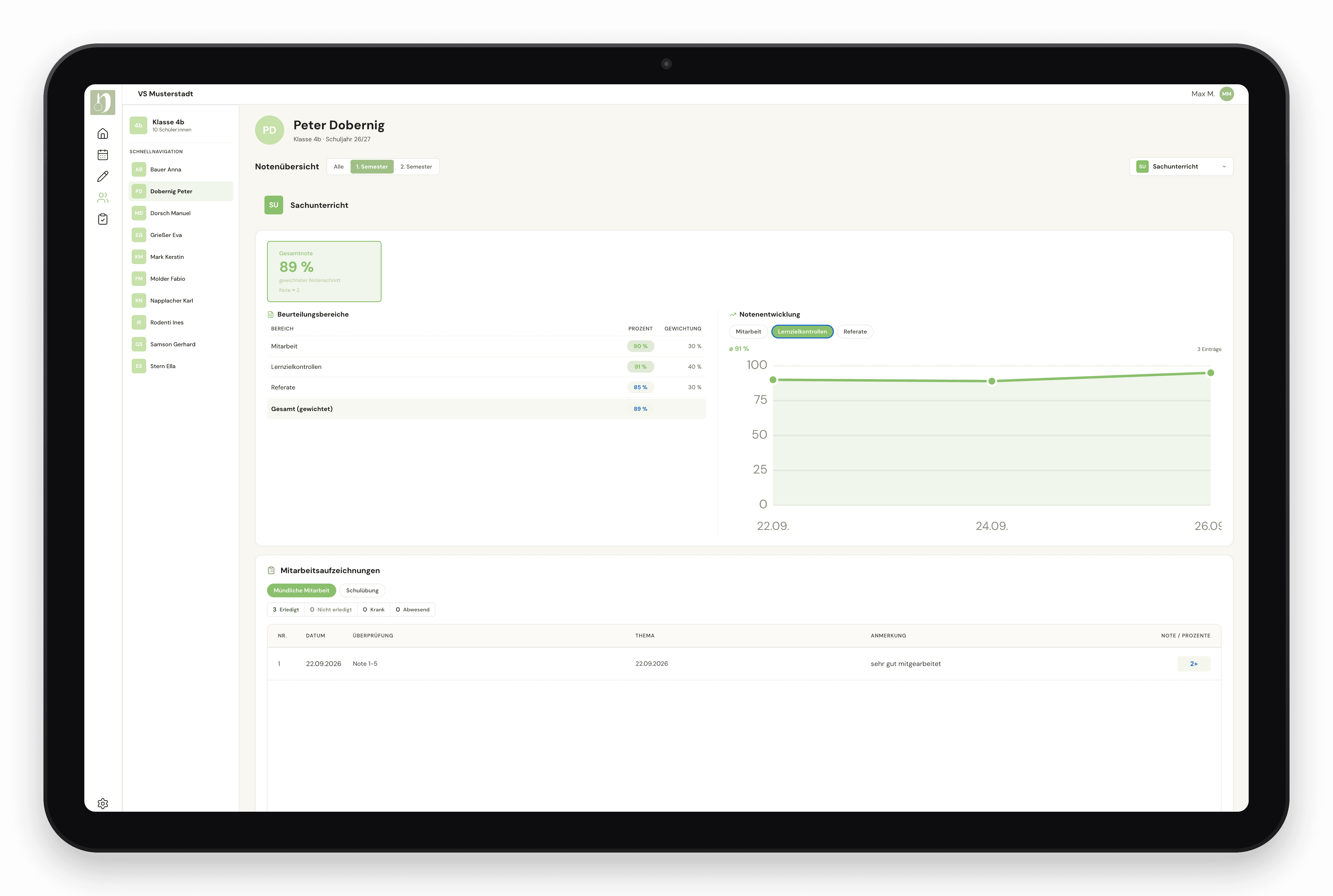Click the Mitarbeitsaufzeichnungen clipboard icon

coord(271,570)
